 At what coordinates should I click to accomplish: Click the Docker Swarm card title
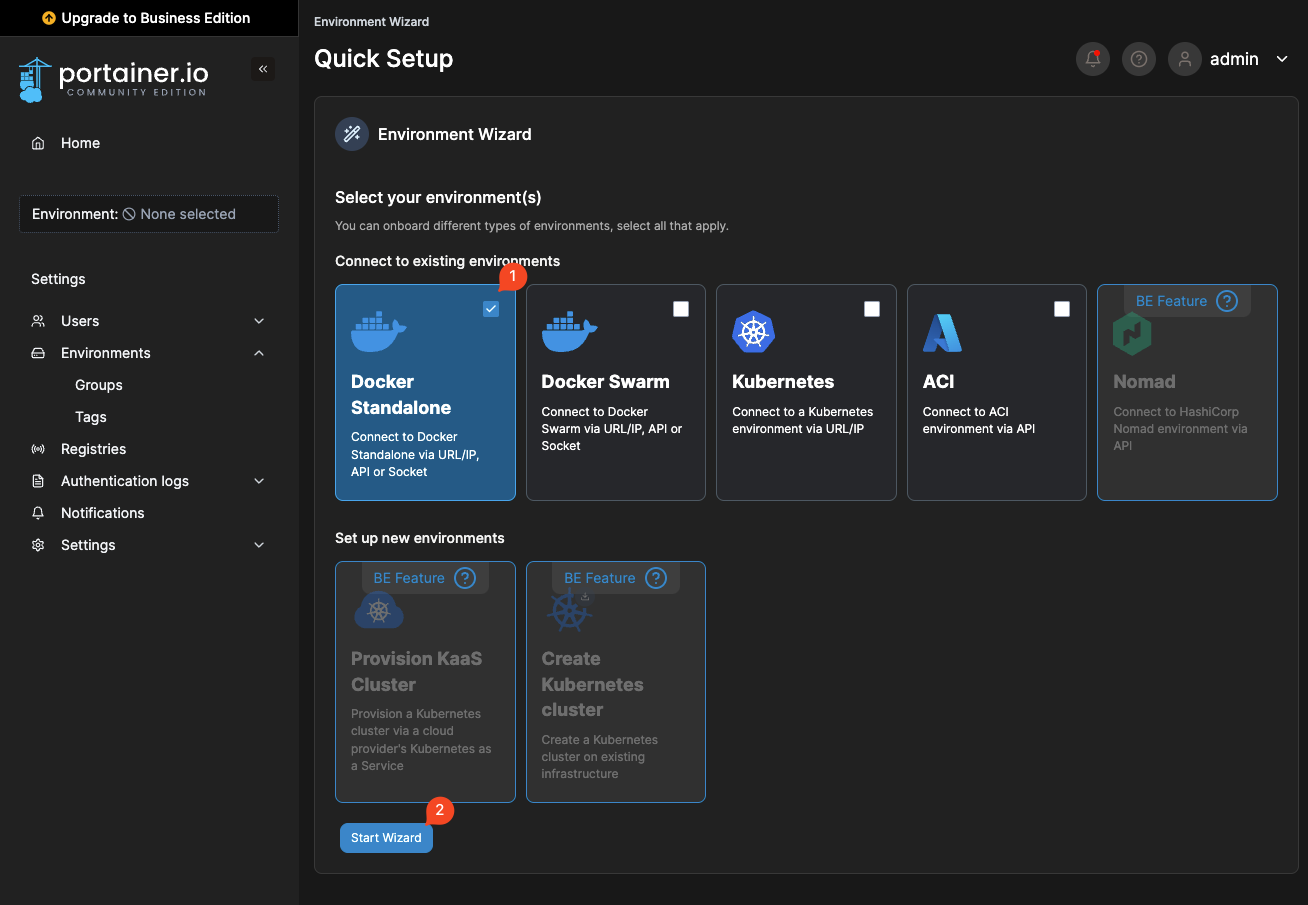(605, 382)
